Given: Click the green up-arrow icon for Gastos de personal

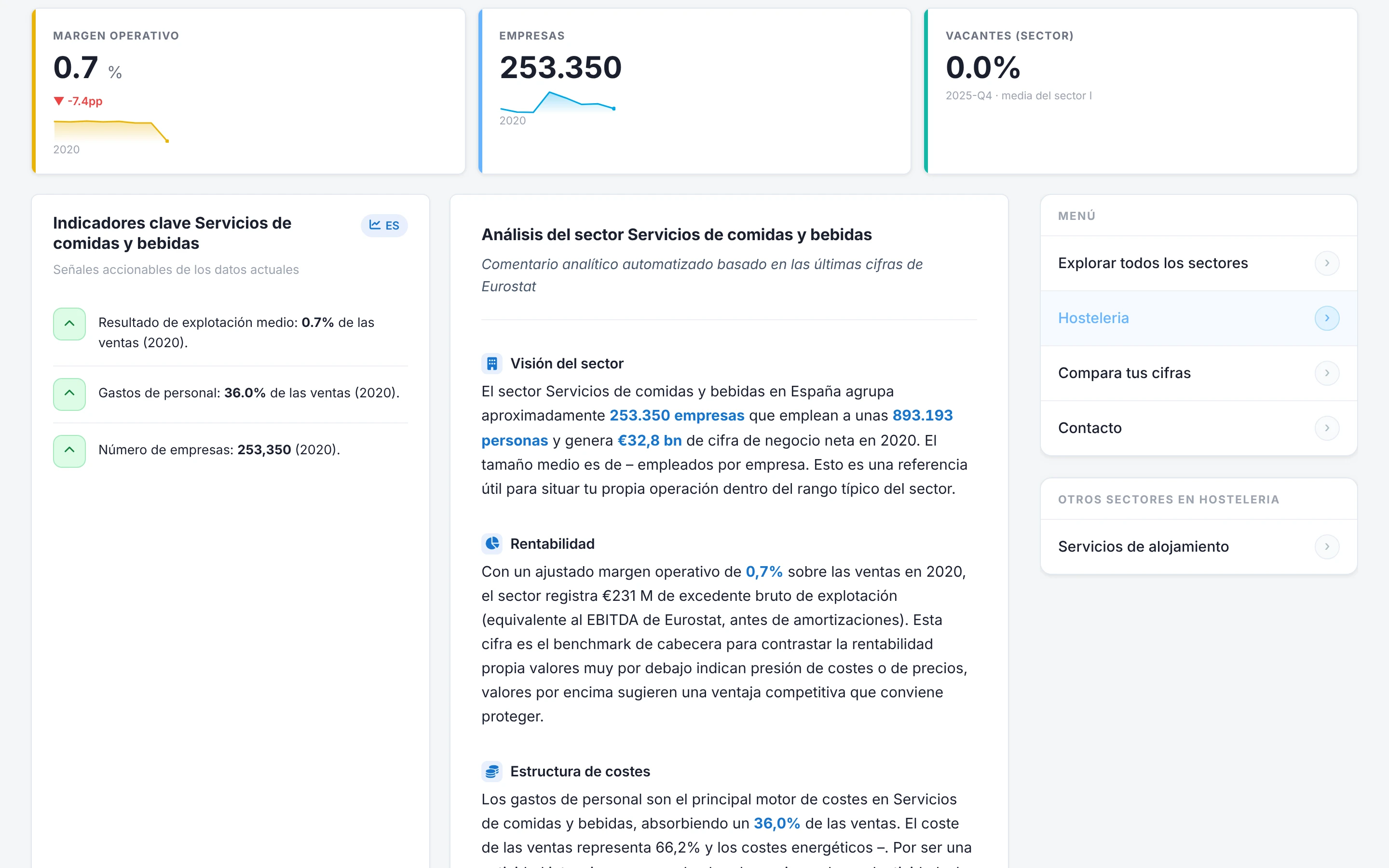Looking at the screenshot, I should [69, 394].
